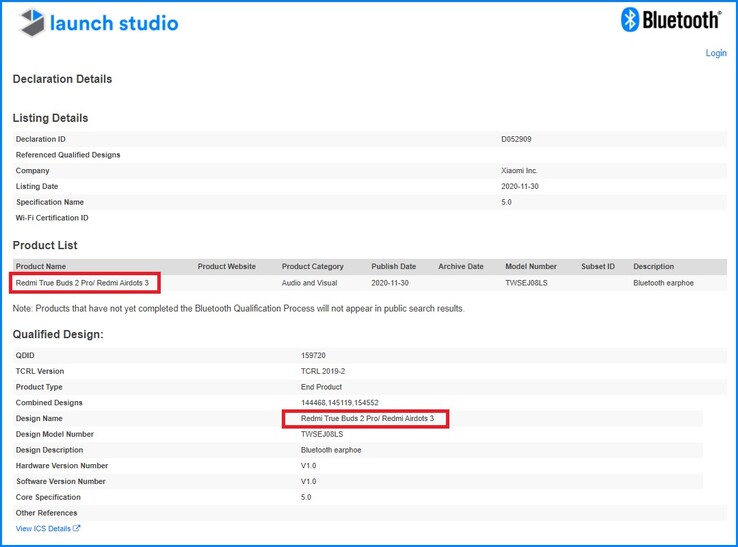Open the Login link
738x547 pixels.
click(x=716, y=53)
